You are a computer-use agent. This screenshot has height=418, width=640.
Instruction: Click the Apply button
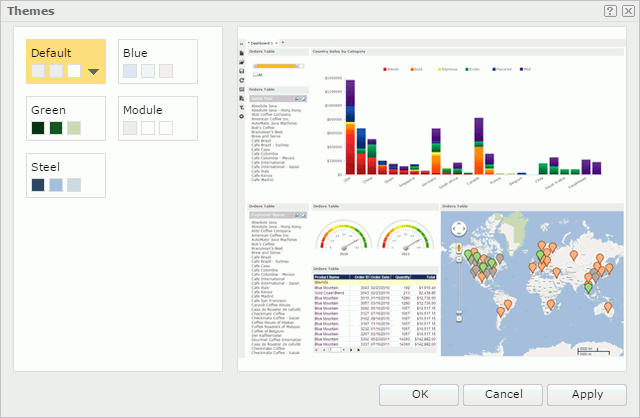click(x=586, y=394)
